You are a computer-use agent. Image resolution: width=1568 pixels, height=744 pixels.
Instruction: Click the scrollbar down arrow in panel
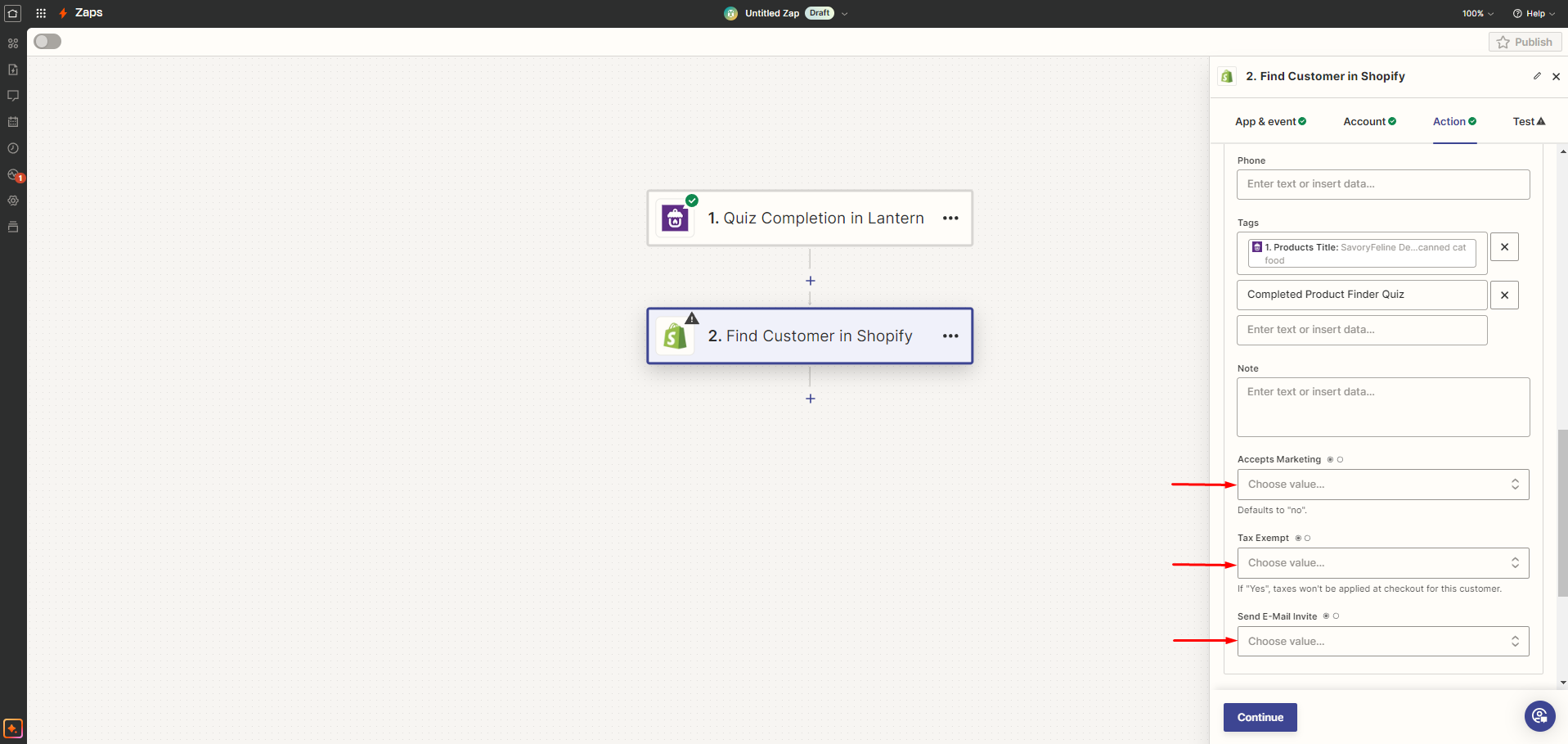click(1563, 683)
